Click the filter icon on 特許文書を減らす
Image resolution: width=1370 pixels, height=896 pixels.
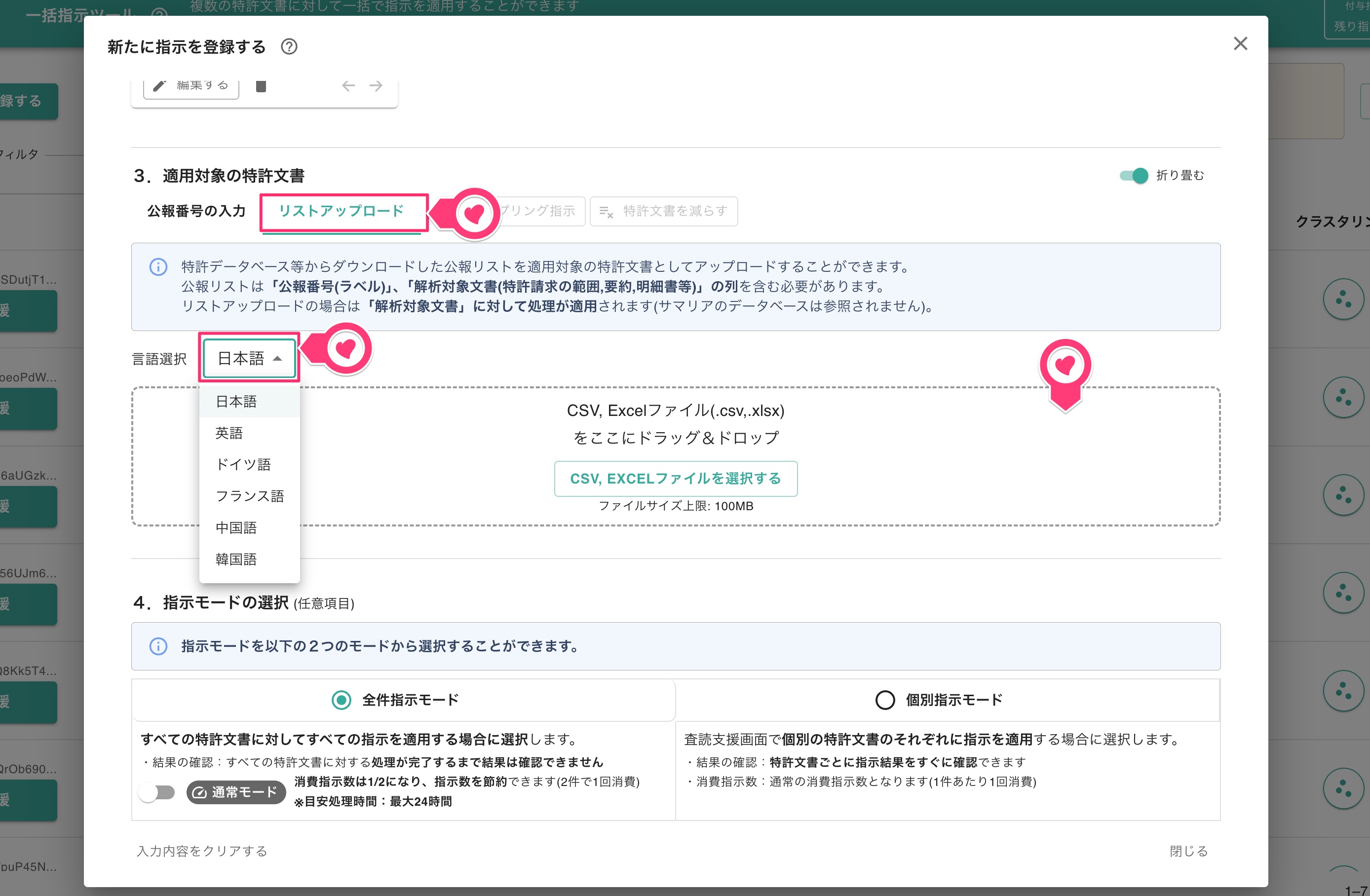point(607,212)
